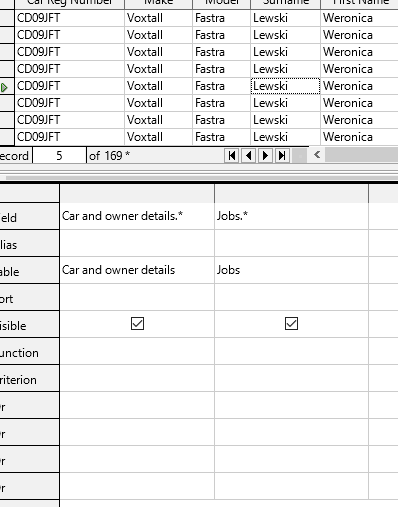Uncheck Visible for Car and owner details column

(x=137, y=324)
